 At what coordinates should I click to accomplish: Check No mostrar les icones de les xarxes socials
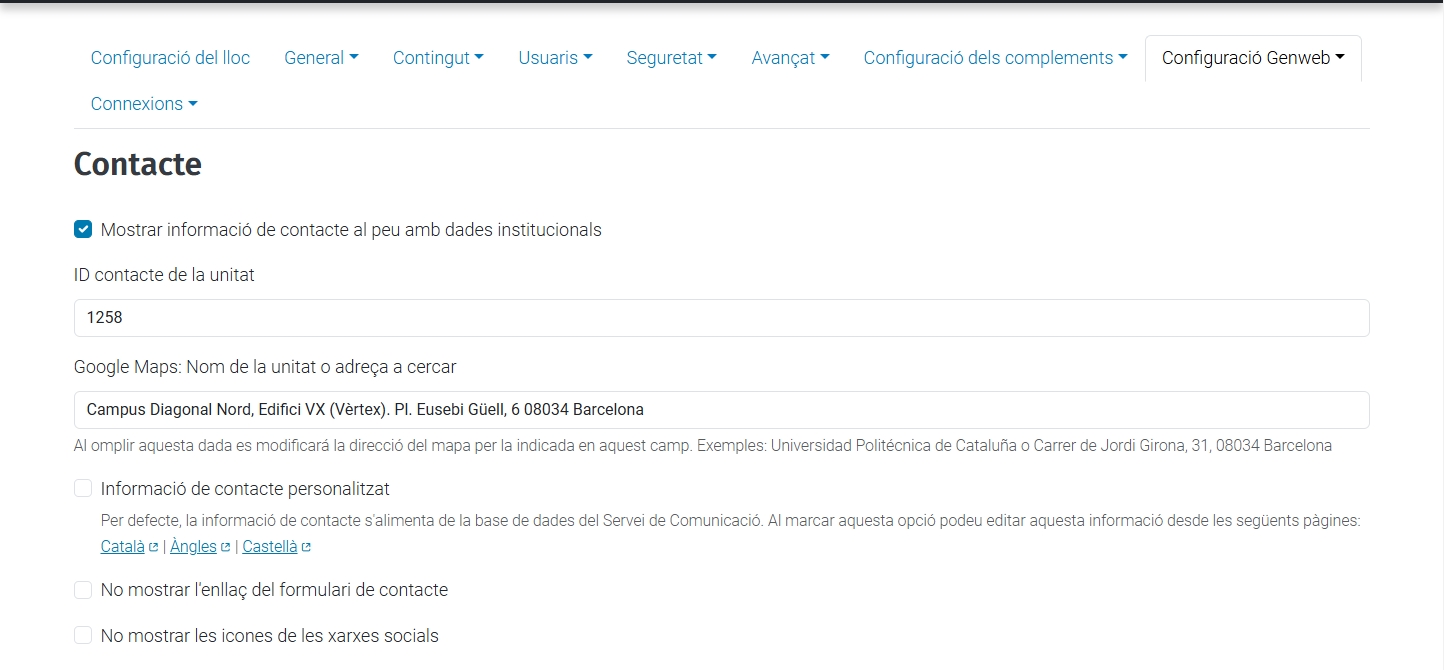[82, 635]
